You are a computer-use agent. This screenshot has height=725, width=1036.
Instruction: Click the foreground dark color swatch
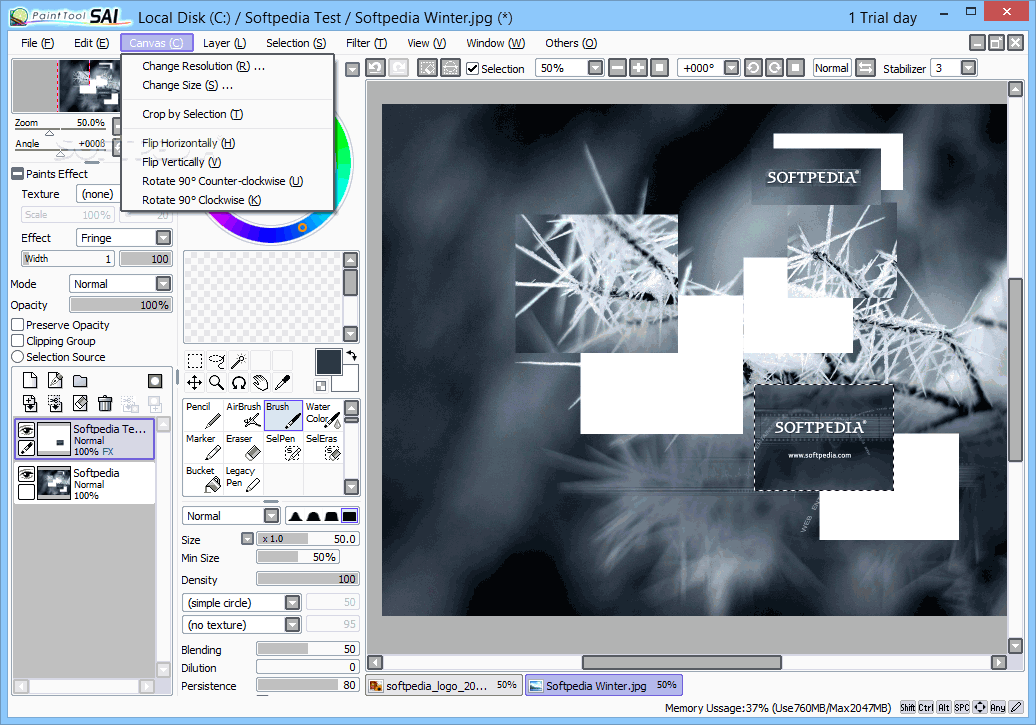point(328,362)
